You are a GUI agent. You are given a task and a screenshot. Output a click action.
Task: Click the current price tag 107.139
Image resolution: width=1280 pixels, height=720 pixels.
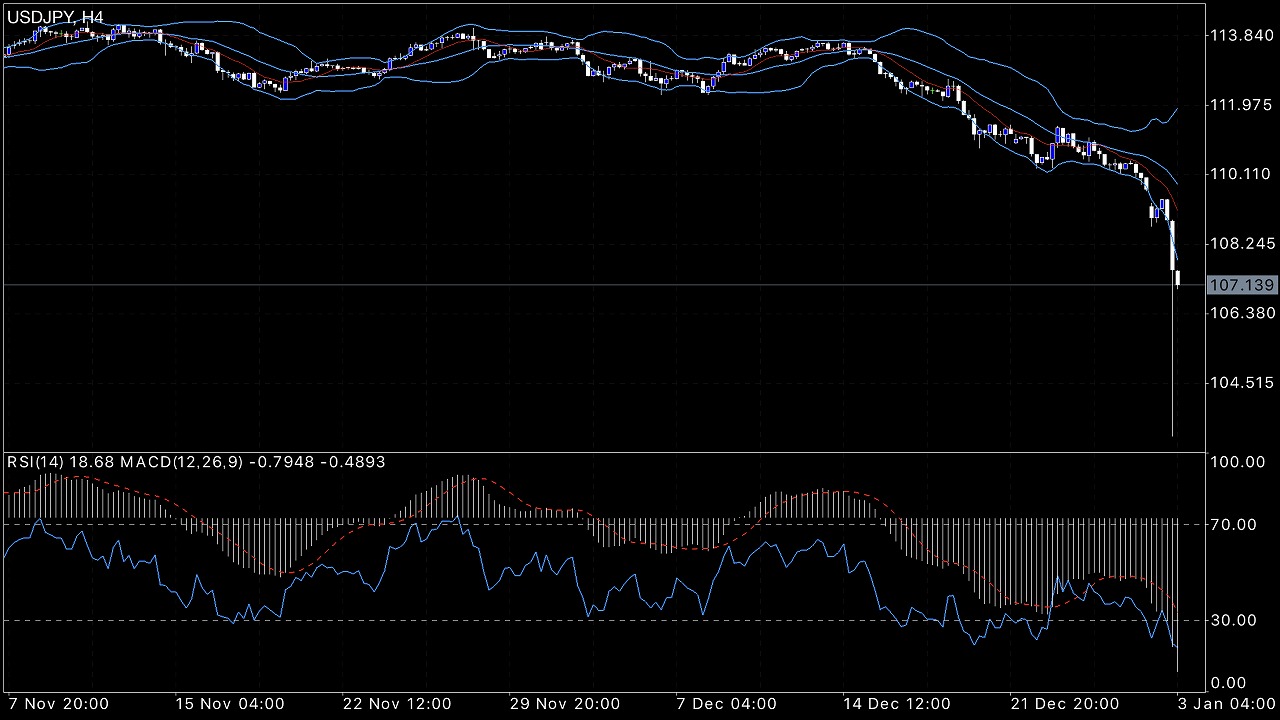pyautogui.click(x=1241, y=286)
